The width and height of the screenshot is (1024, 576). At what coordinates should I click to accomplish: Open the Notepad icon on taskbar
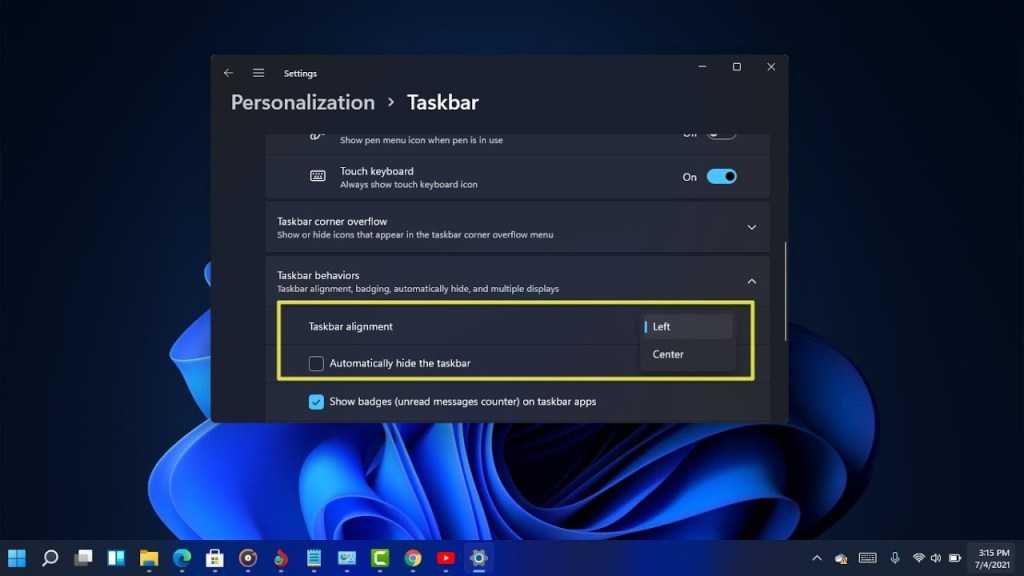(x=314, y=558)
